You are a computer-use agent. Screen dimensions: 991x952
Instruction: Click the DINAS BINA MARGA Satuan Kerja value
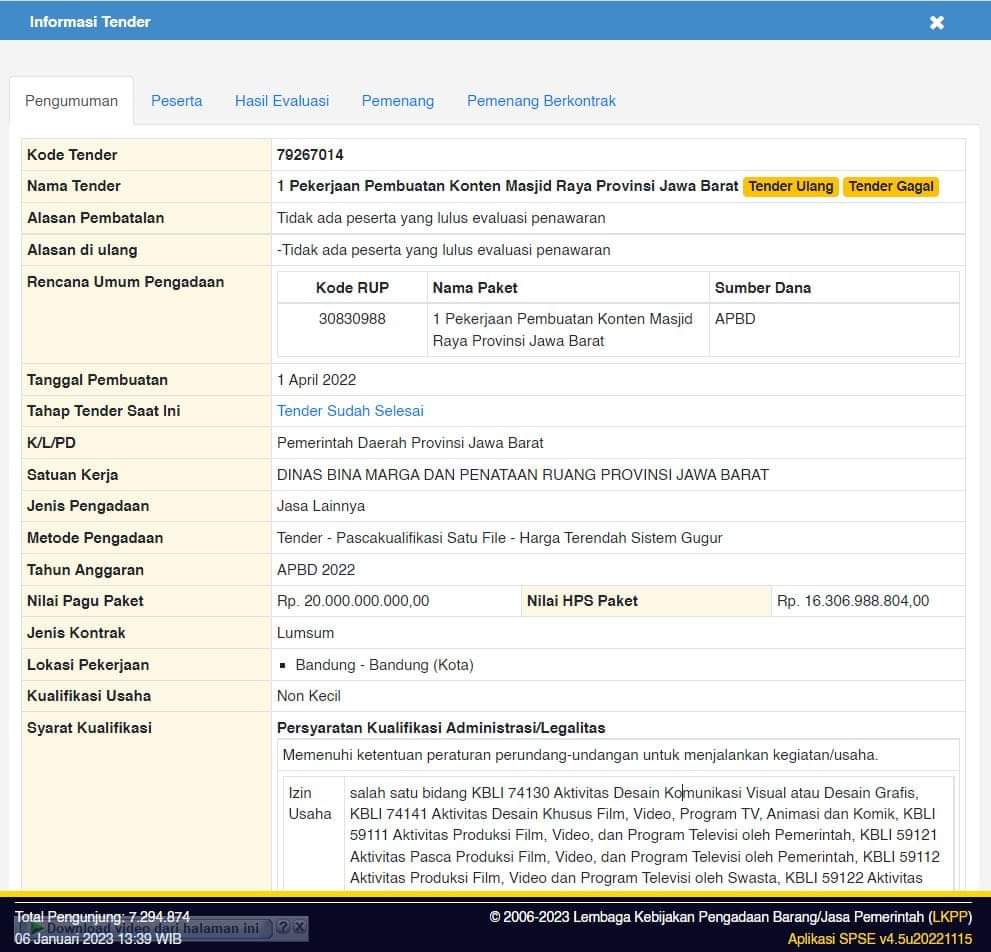point(523,475)
